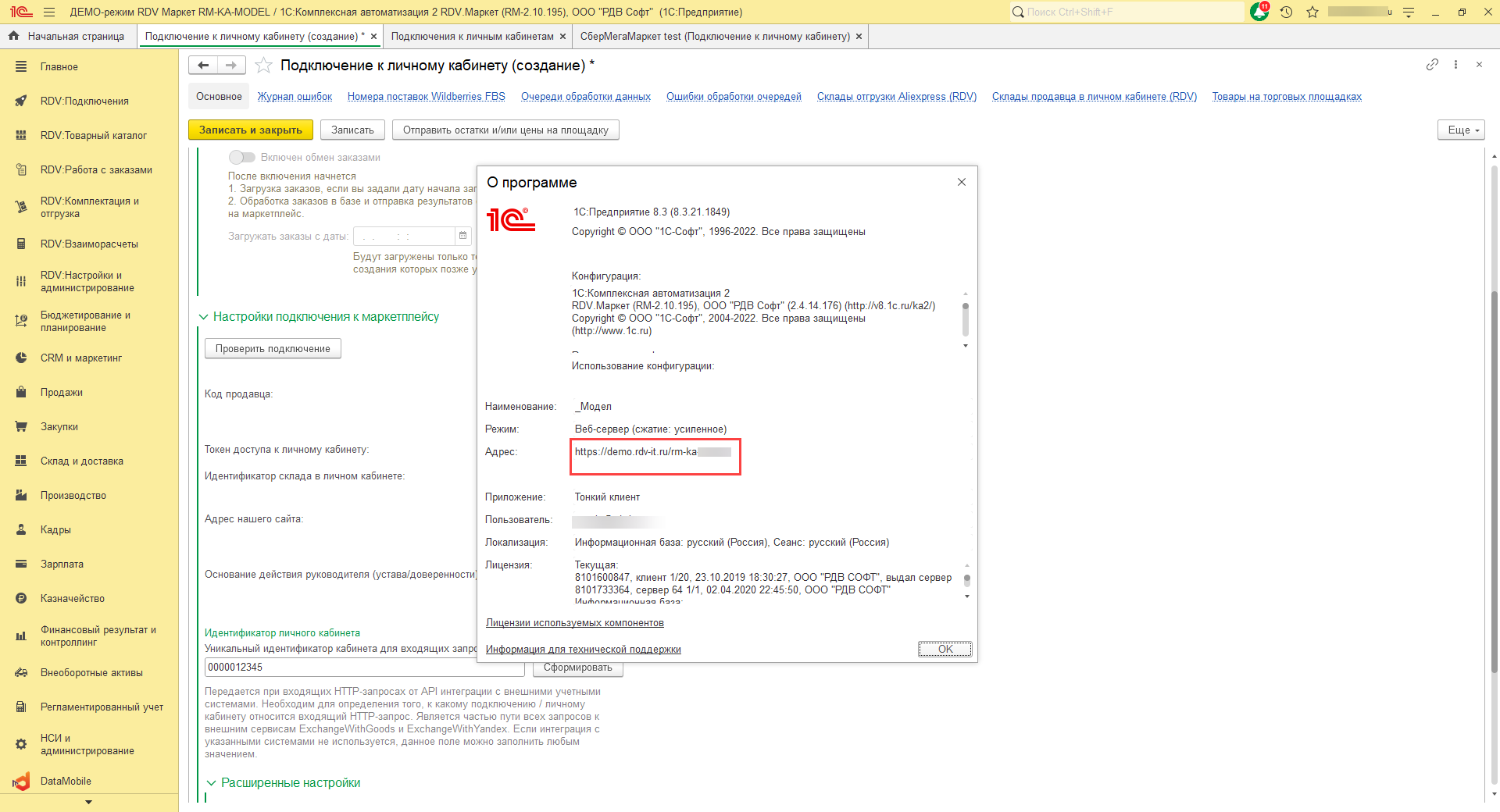Add form to favorites with star icon

click(x=264, y=66)
